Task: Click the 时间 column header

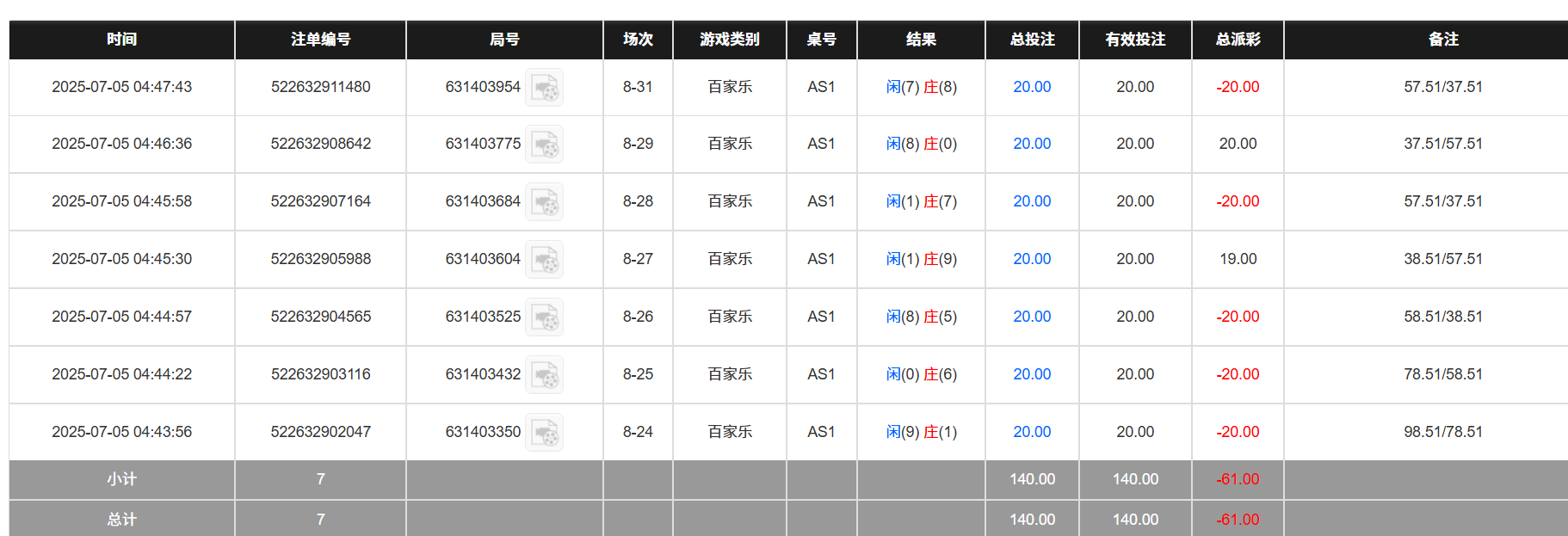Action: point(121,40)
